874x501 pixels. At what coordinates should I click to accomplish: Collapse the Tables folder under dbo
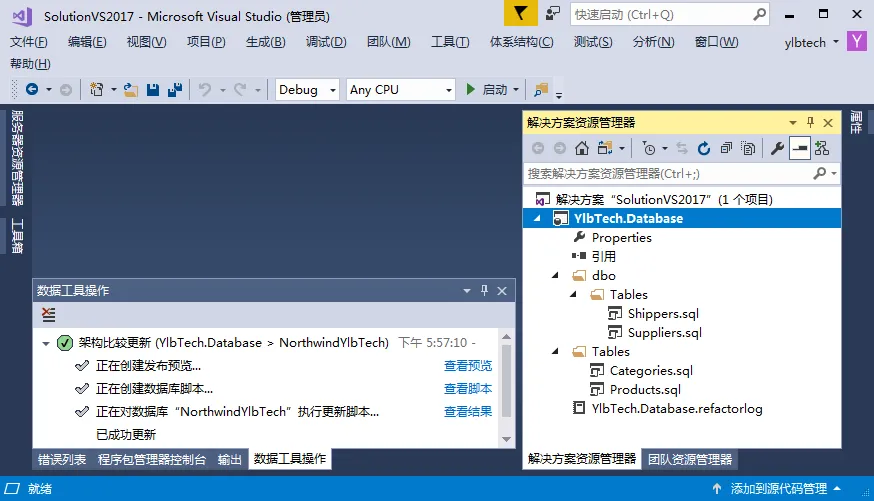point(573,294)
